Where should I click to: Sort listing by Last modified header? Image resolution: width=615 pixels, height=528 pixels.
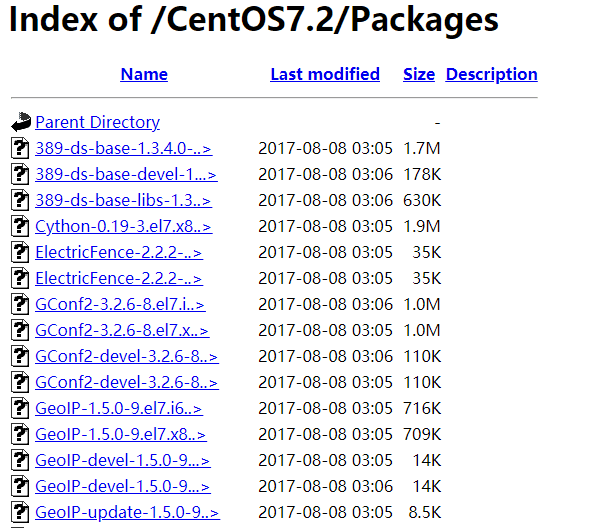tap(325, 74)
